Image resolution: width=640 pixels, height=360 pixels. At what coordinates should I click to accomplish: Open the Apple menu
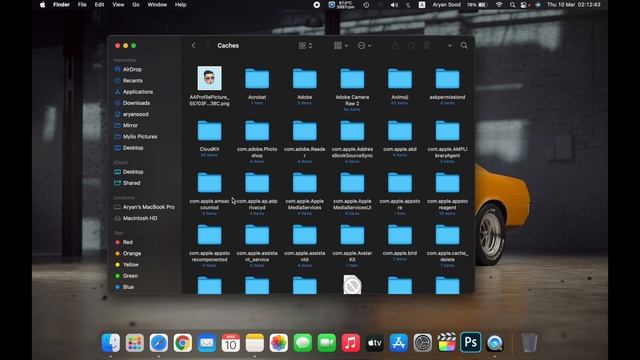click(42, 5)
